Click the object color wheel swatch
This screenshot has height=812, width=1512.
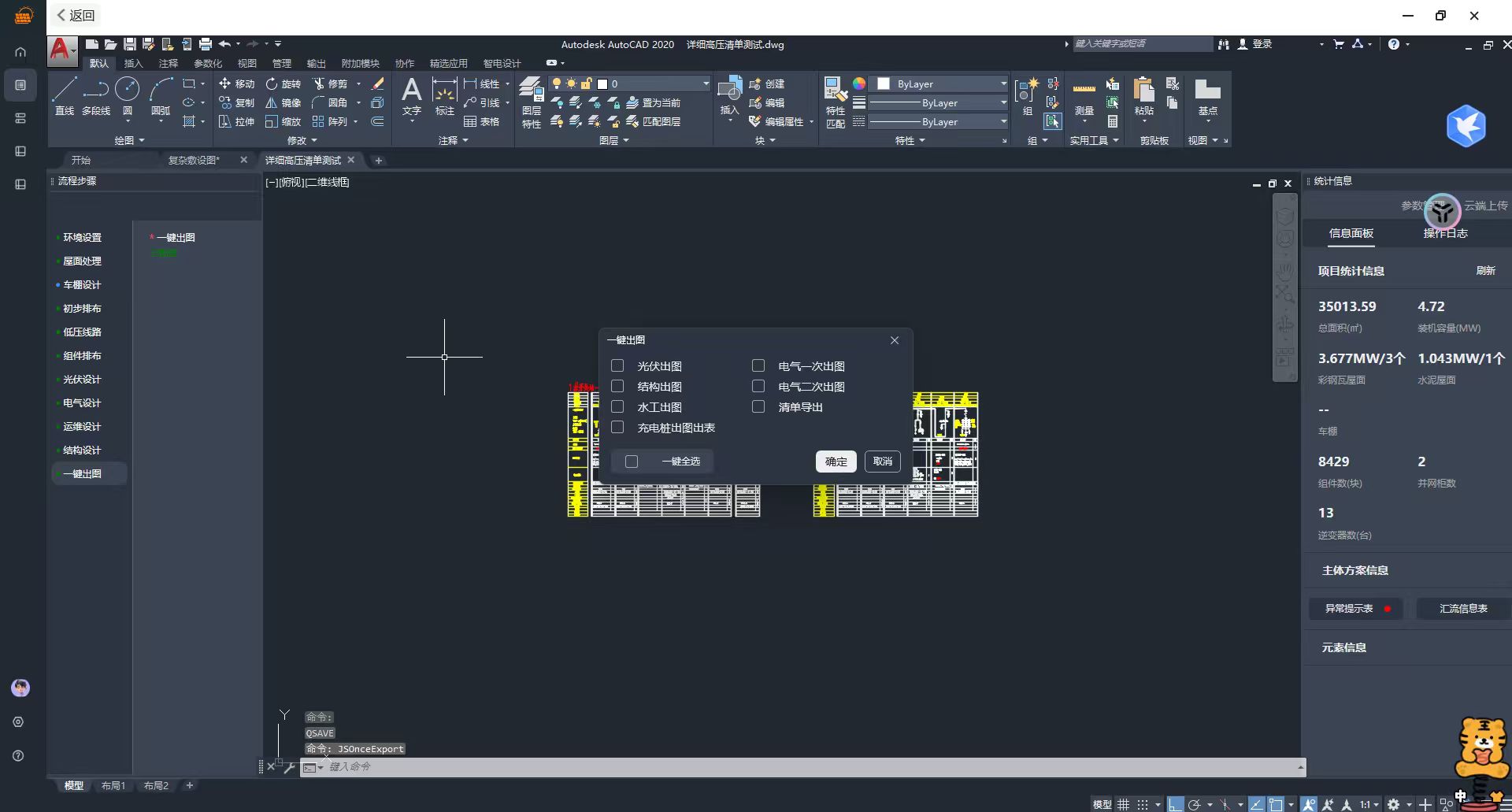859,83
